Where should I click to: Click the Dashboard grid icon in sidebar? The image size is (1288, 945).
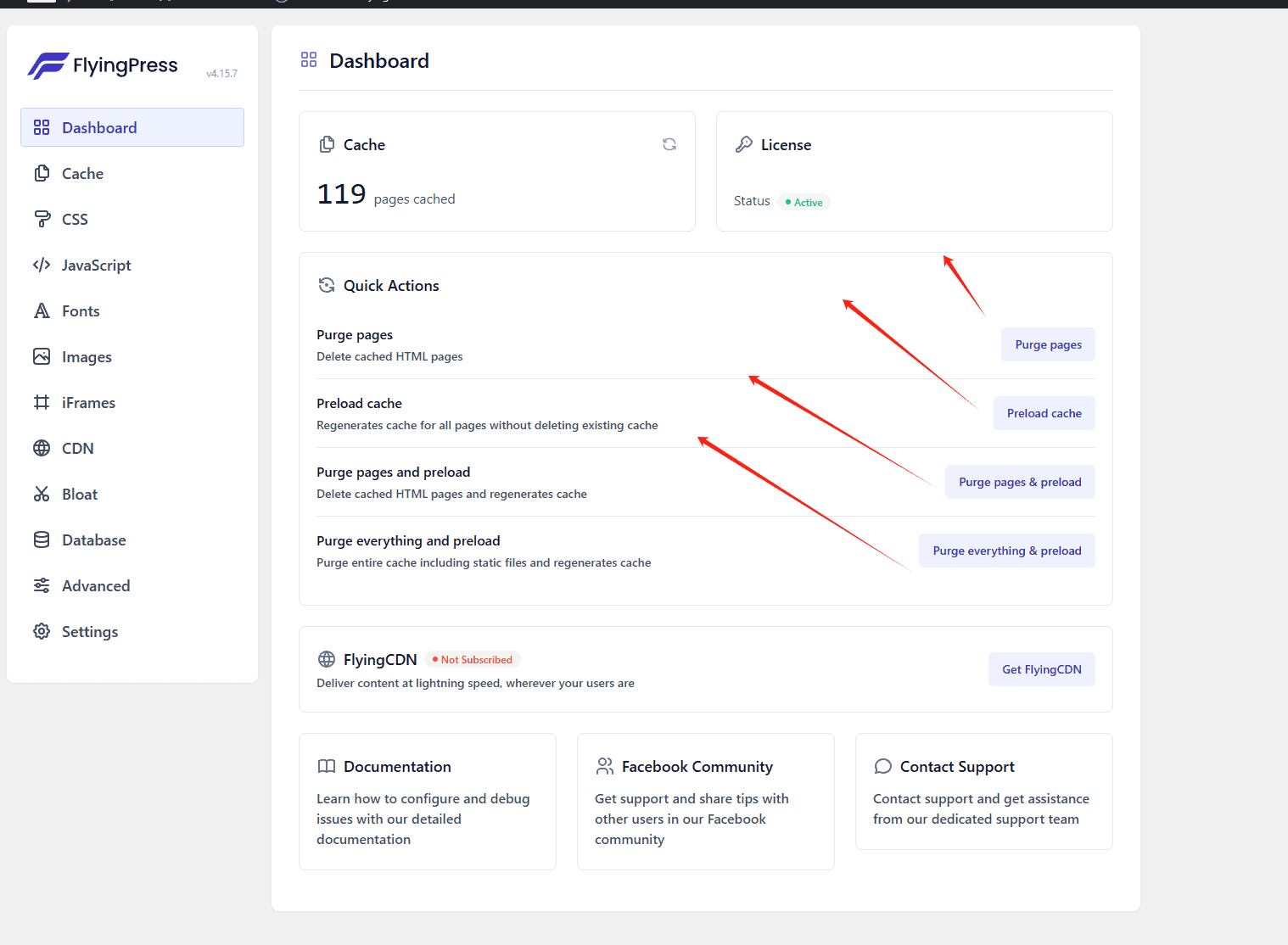pyautogui.click(x=42, y=127)
